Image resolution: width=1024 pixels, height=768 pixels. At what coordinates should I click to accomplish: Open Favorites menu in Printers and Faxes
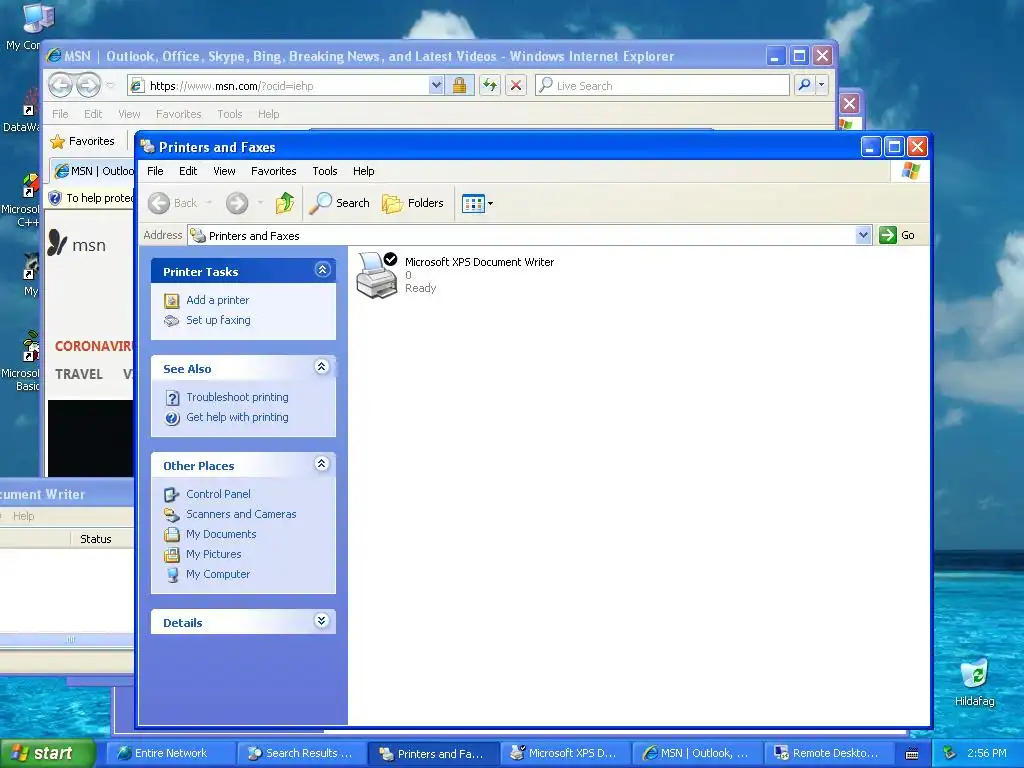point(274,171)
